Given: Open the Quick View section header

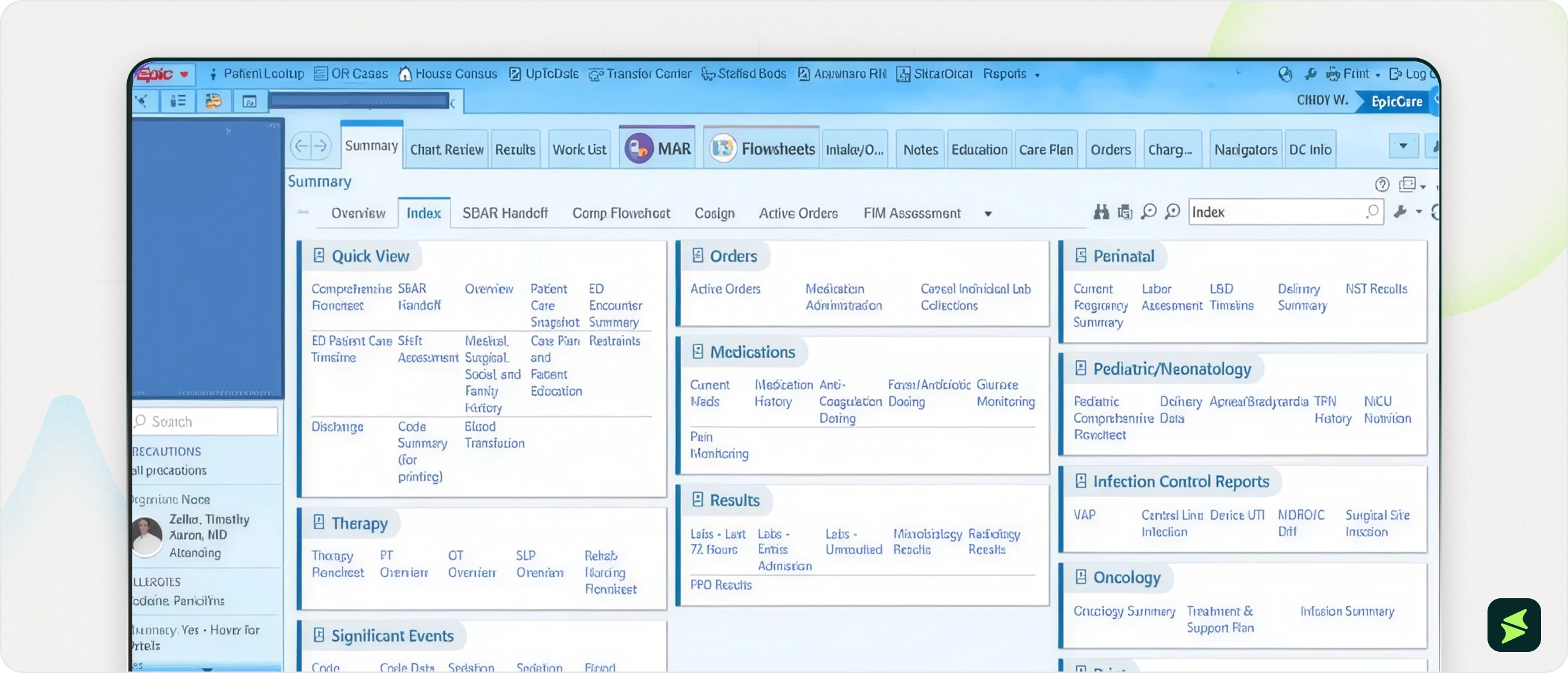Looking at the screenshot, I should click(x=361, y=256).
